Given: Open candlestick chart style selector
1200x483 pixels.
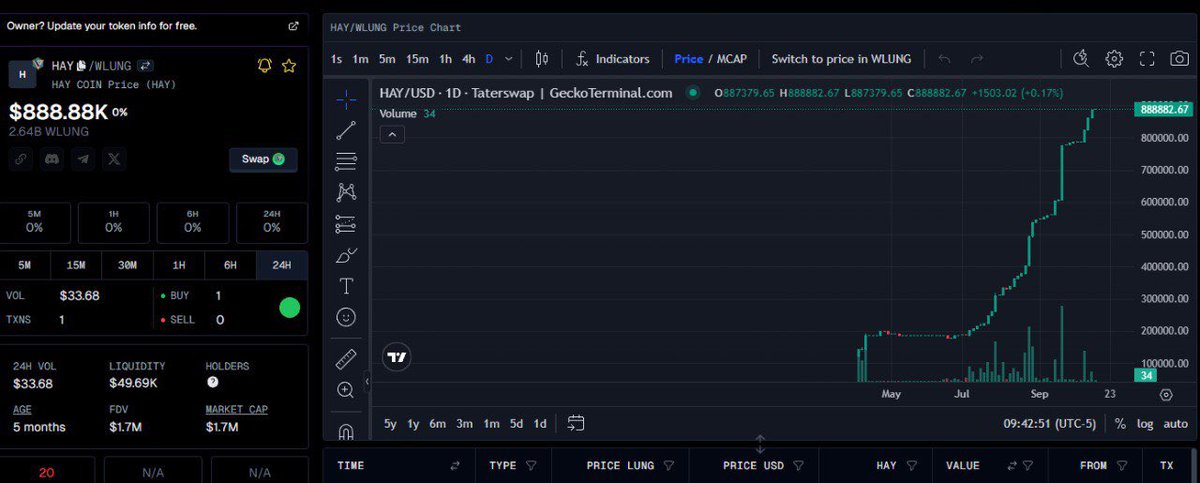Looking at the screenshot, I should 542,59.
